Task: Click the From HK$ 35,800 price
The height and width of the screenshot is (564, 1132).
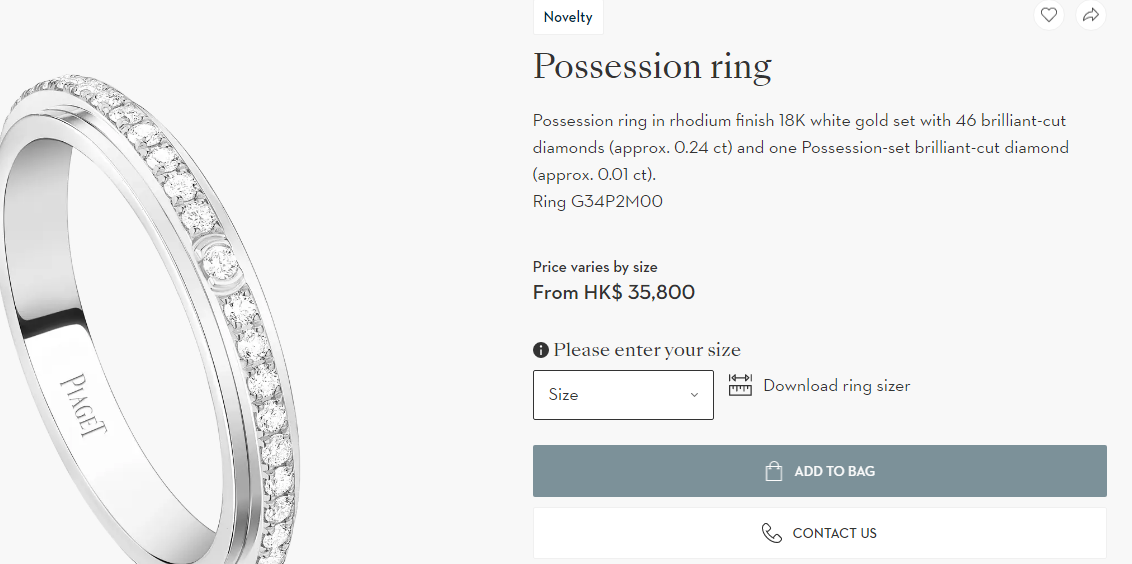Action: pos(614,293)
